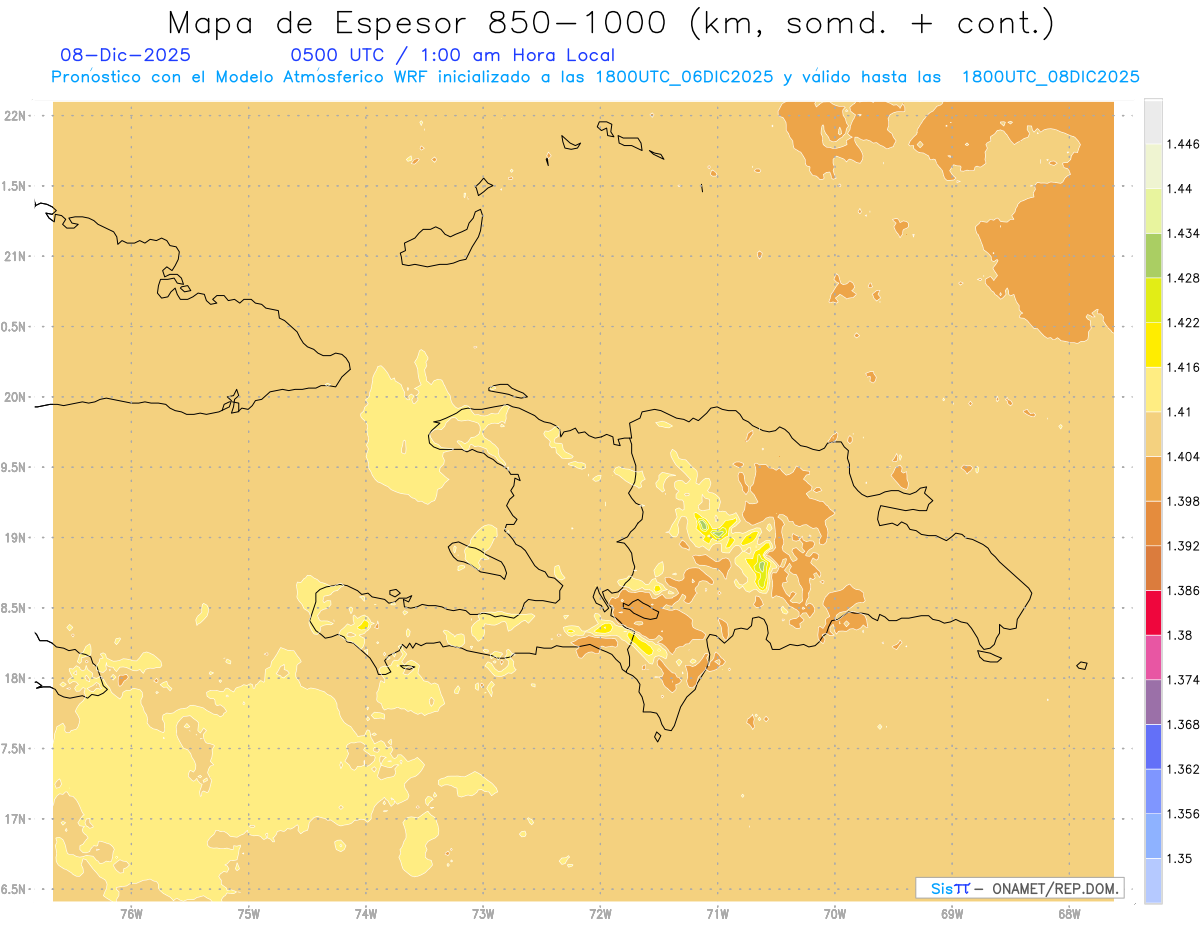Select the 21N latitude label
The image size is (1200, 927).
pyautogui.click(x=15, y=257)
